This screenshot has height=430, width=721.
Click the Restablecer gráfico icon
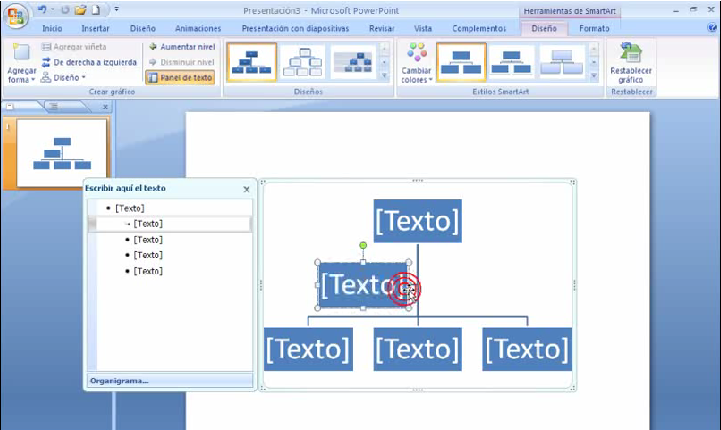631,55
